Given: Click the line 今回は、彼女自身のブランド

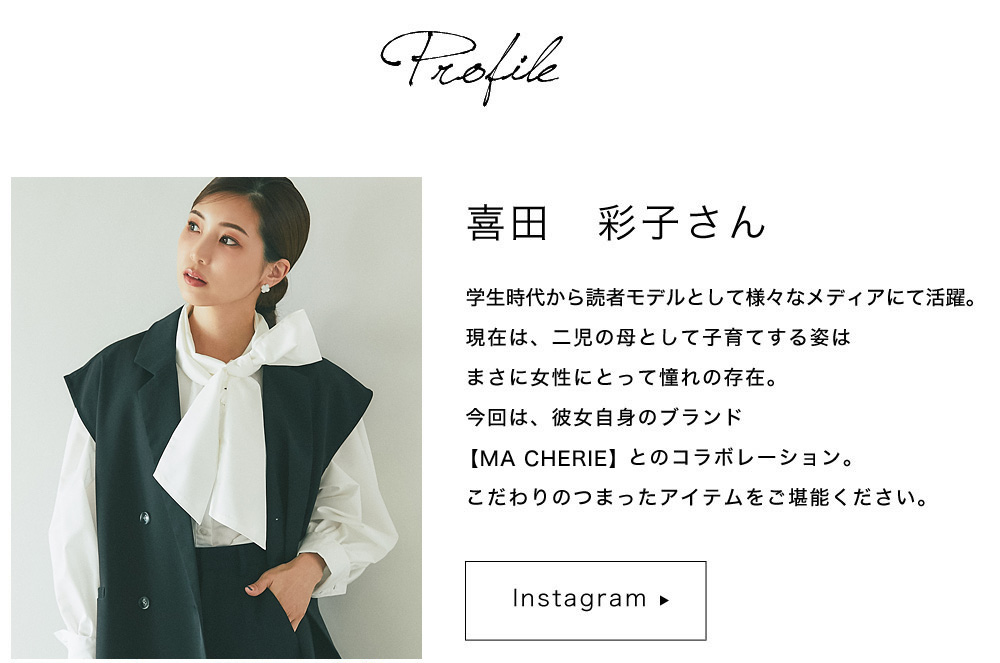Looking at the screenshot, I should [x=604, y=417].
